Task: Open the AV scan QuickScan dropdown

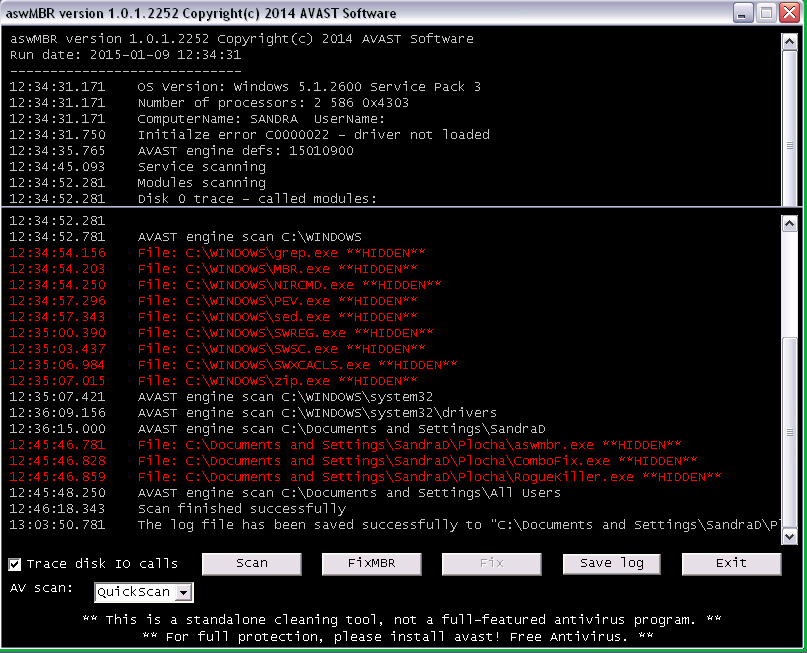Action: 144,592
